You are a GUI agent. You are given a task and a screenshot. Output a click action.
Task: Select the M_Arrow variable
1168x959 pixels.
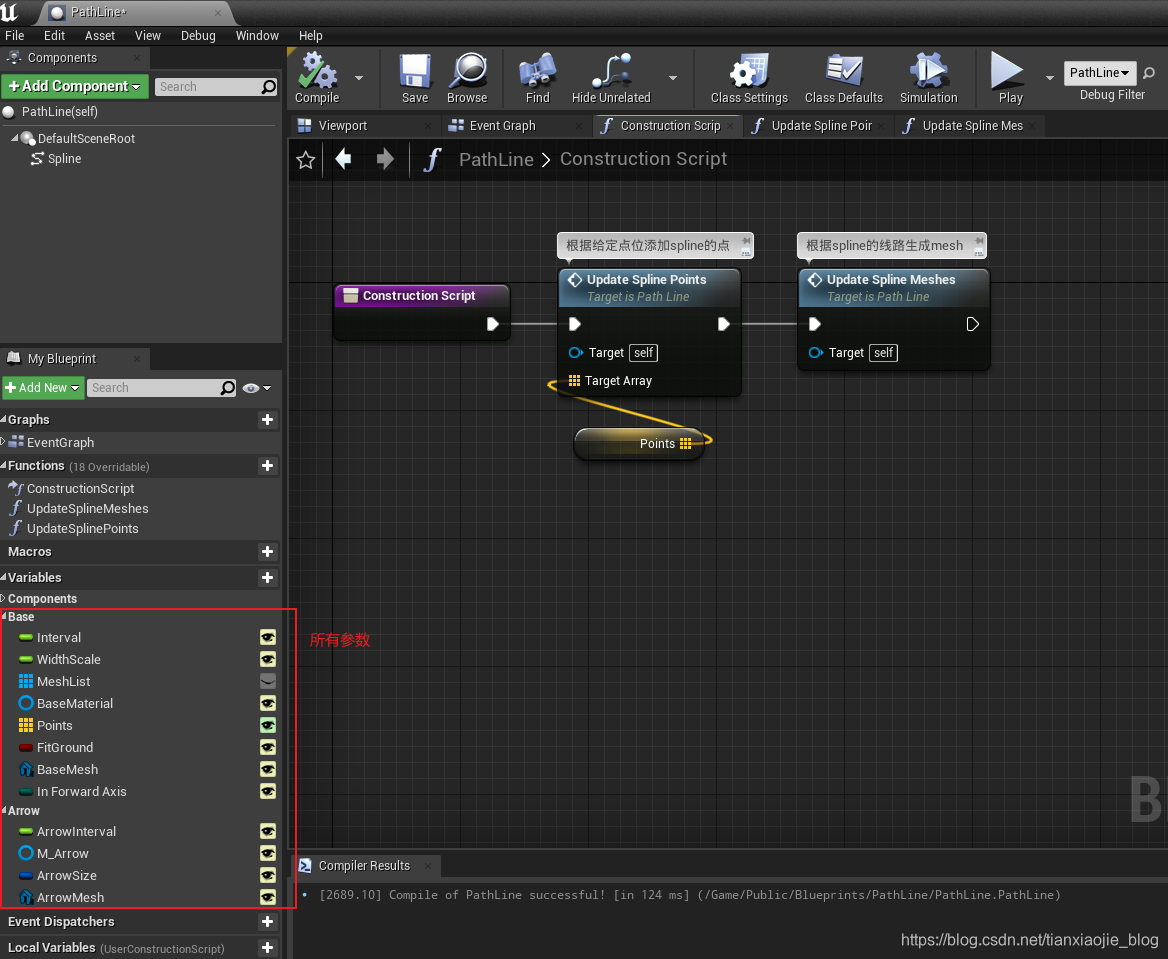tap(63, 853)
